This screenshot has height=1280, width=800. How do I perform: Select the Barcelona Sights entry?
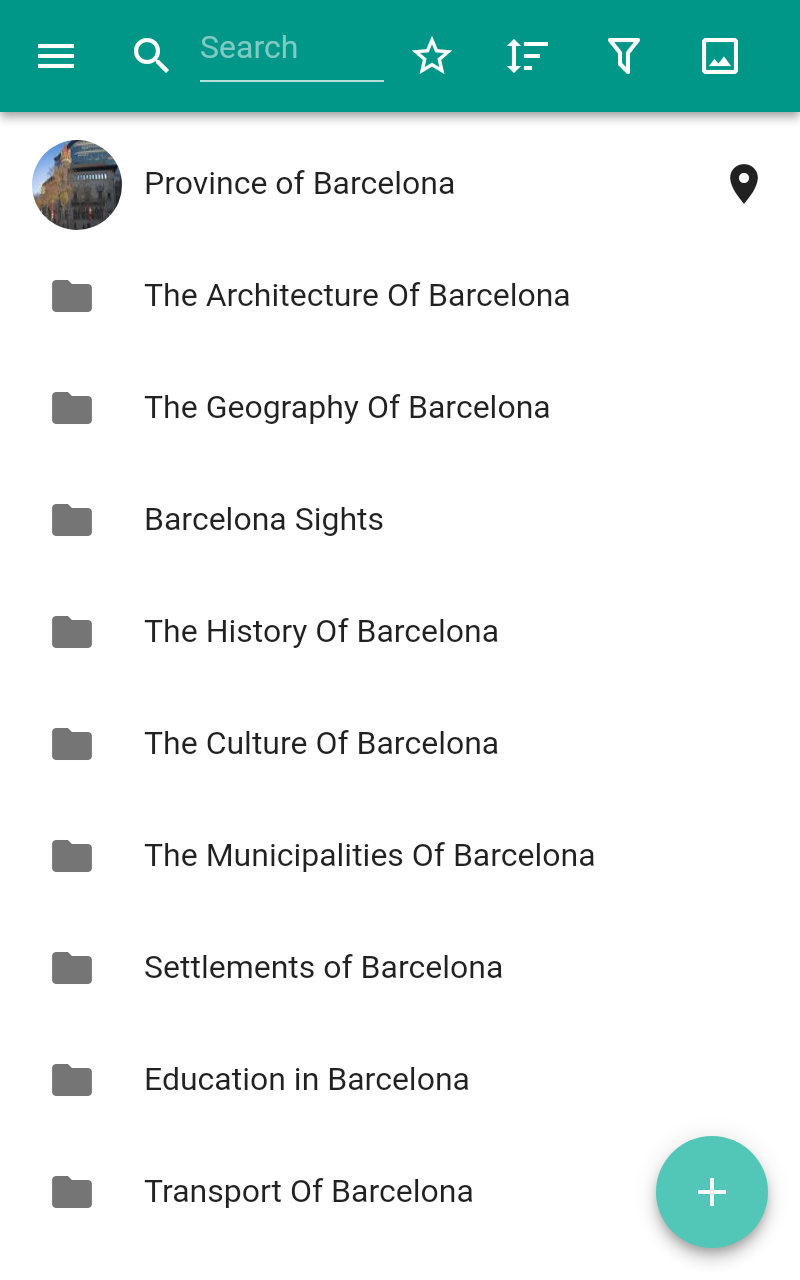pyautogui.click(x=264, y=520)
